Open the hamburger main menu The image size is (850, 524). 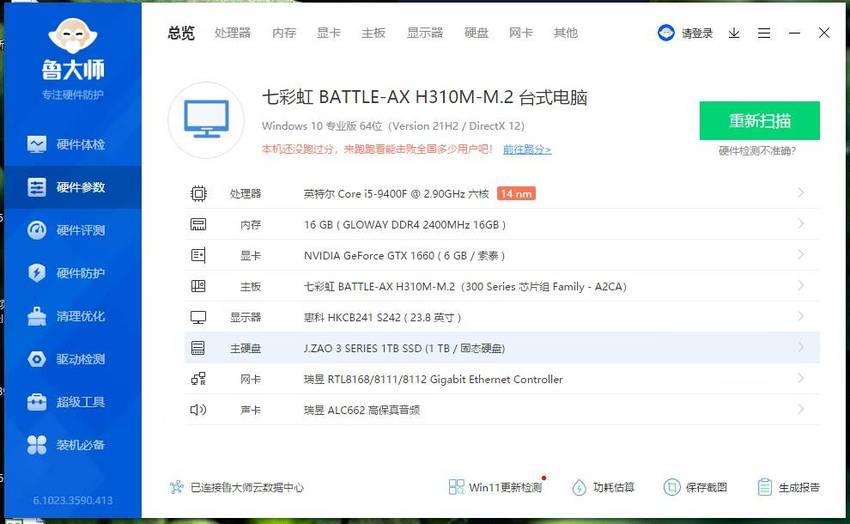click(764, 33)
